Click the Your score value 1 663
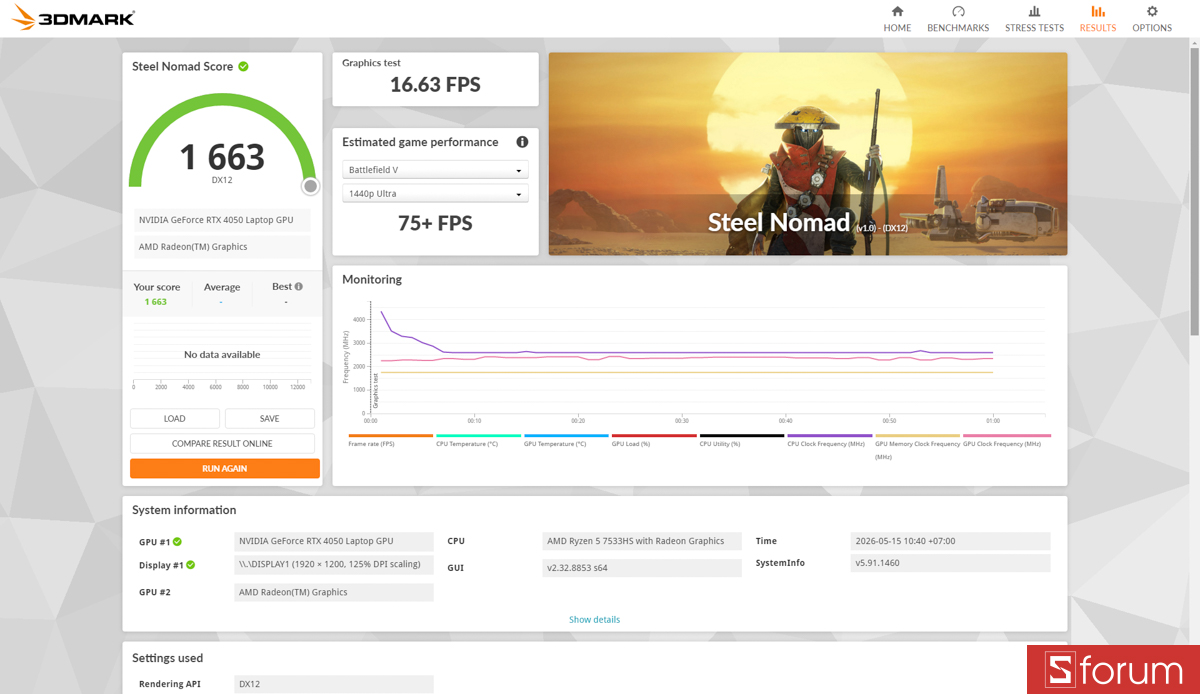 pos(156,302)
